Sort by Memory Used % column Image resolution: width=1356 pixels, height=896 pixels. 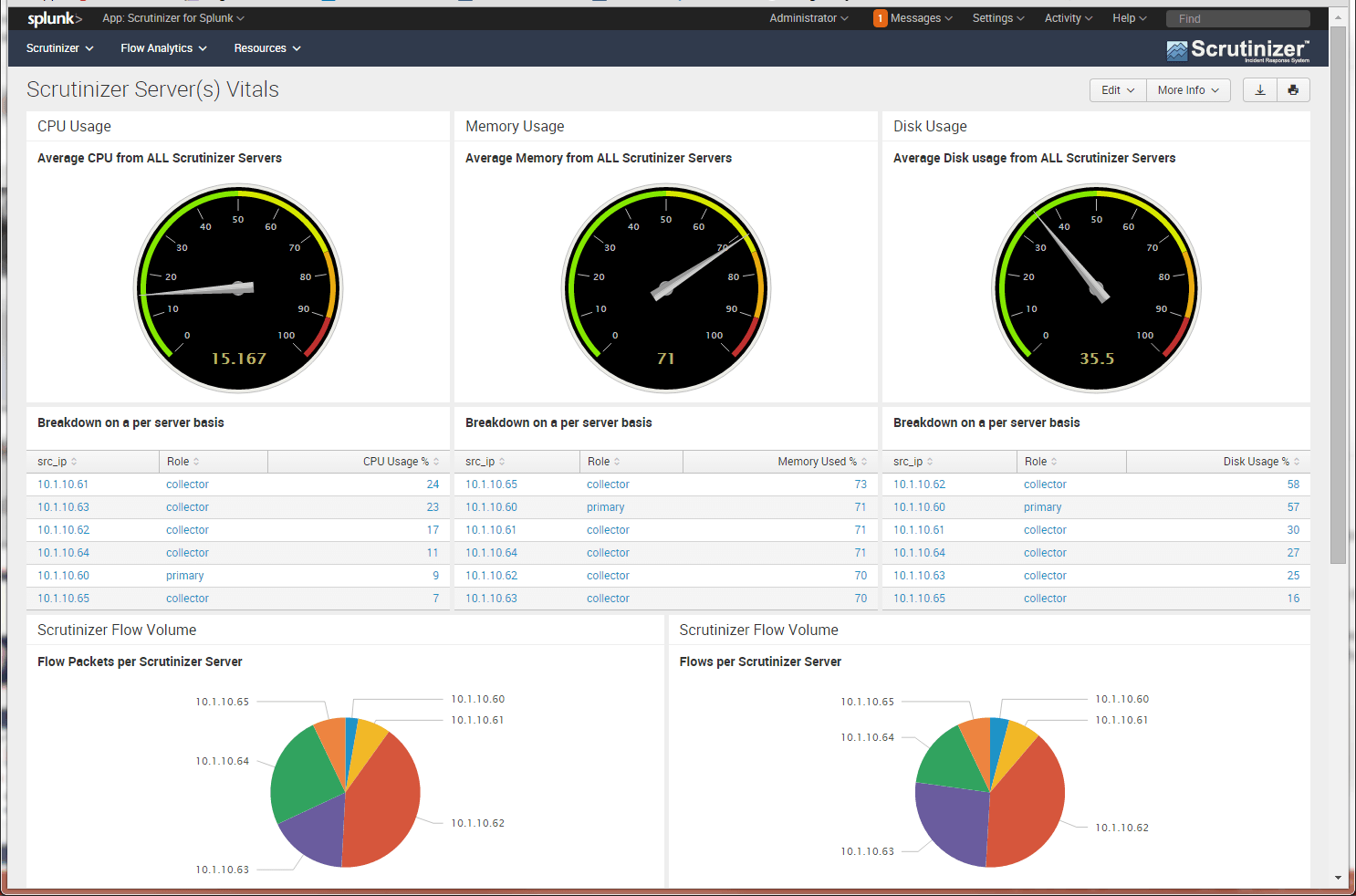822,462
